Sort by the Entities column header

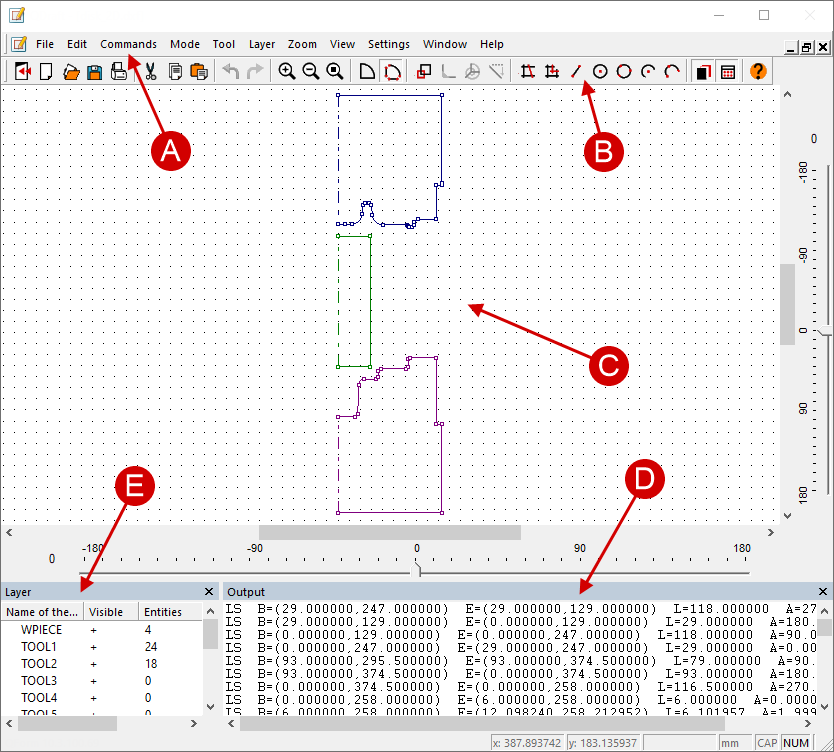(163, 612)
